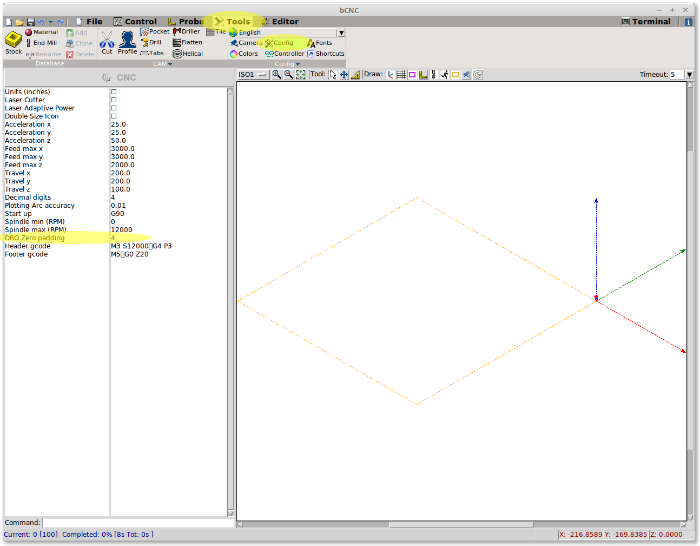700x546 pixels.
Task: Toggle camera display in Draw toolbar
Action: coord(466,75)
